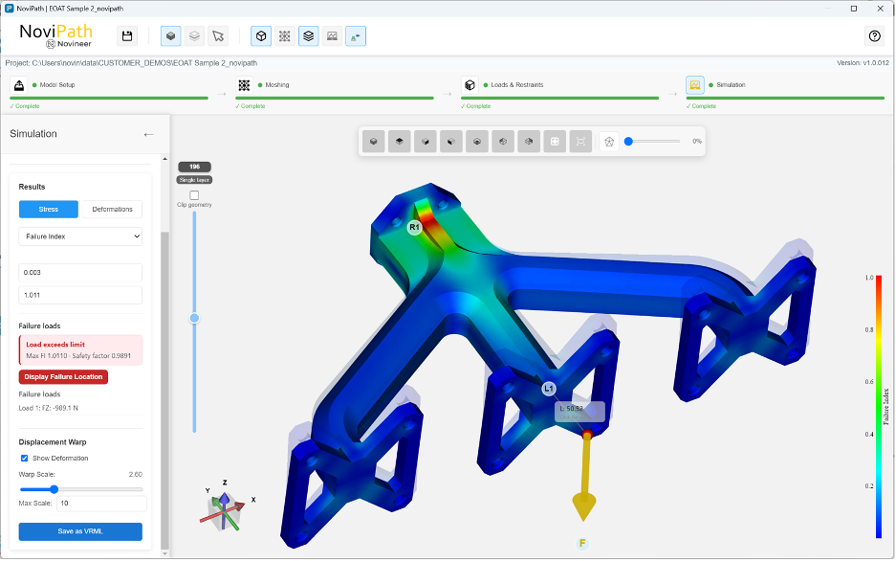Toggle the mesh grid display icon in top toolbar
Image resolution: width=896 pixels, height=561 pixels.
click(x=285, y=36)
